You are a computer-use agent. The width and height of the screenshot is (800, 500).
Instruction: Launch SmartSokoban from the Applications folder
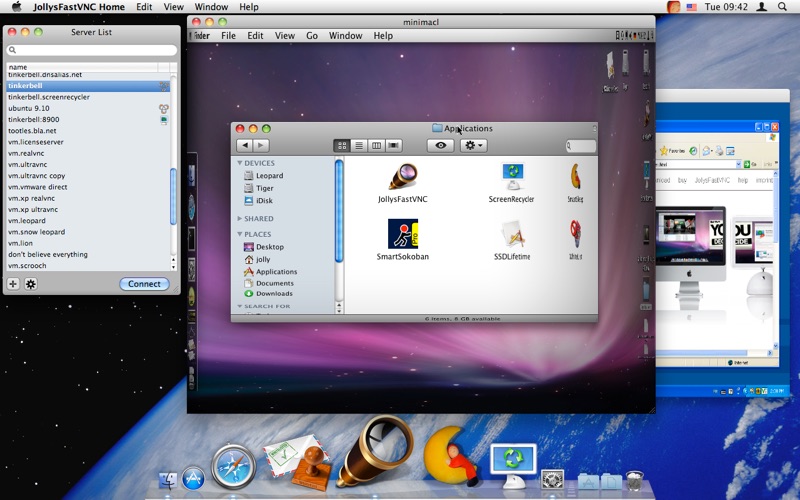pyautogui.click(x=403, y=234)
